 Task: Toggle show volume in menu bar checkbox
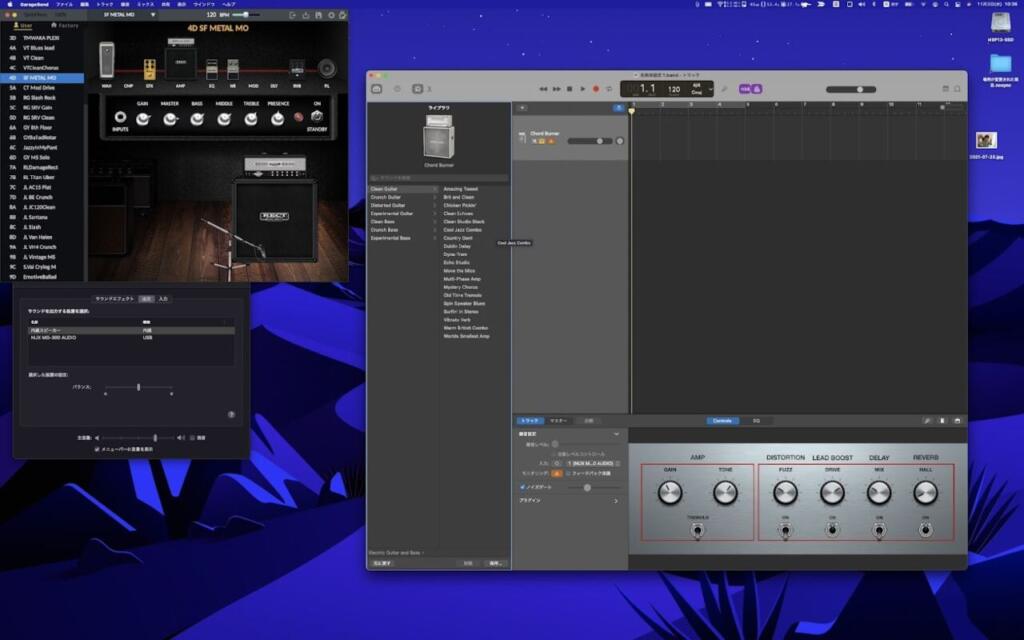click(97, 449)
